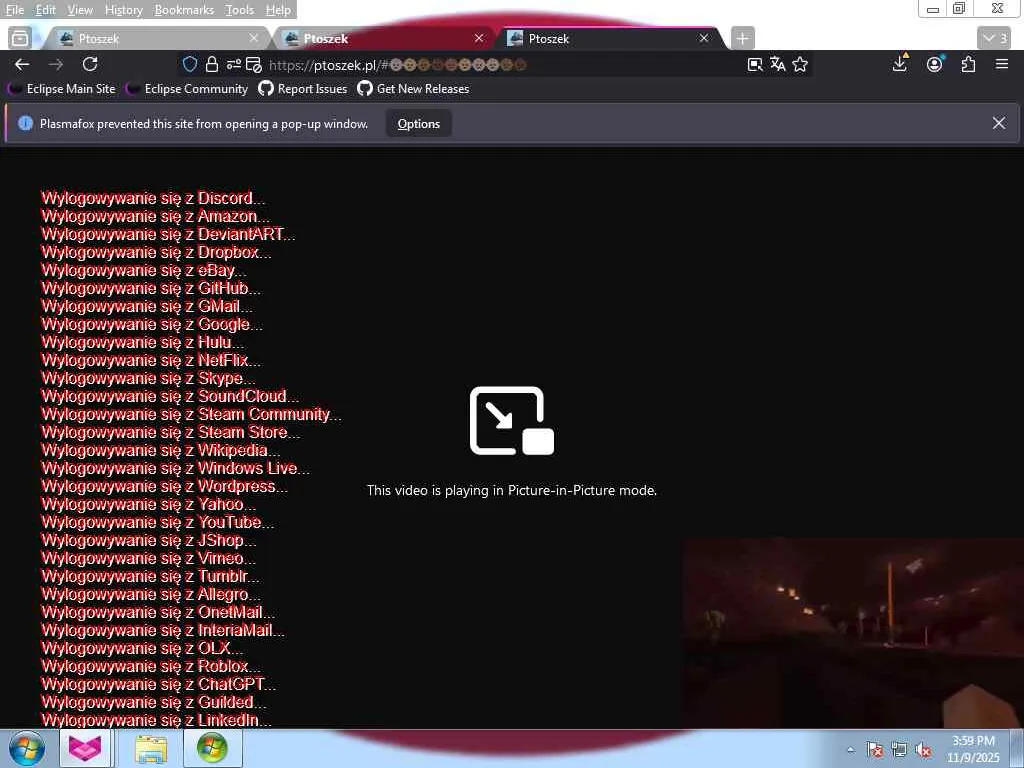
Task: Open the Bookmarks menu
Action: click(x=184, y=10)
